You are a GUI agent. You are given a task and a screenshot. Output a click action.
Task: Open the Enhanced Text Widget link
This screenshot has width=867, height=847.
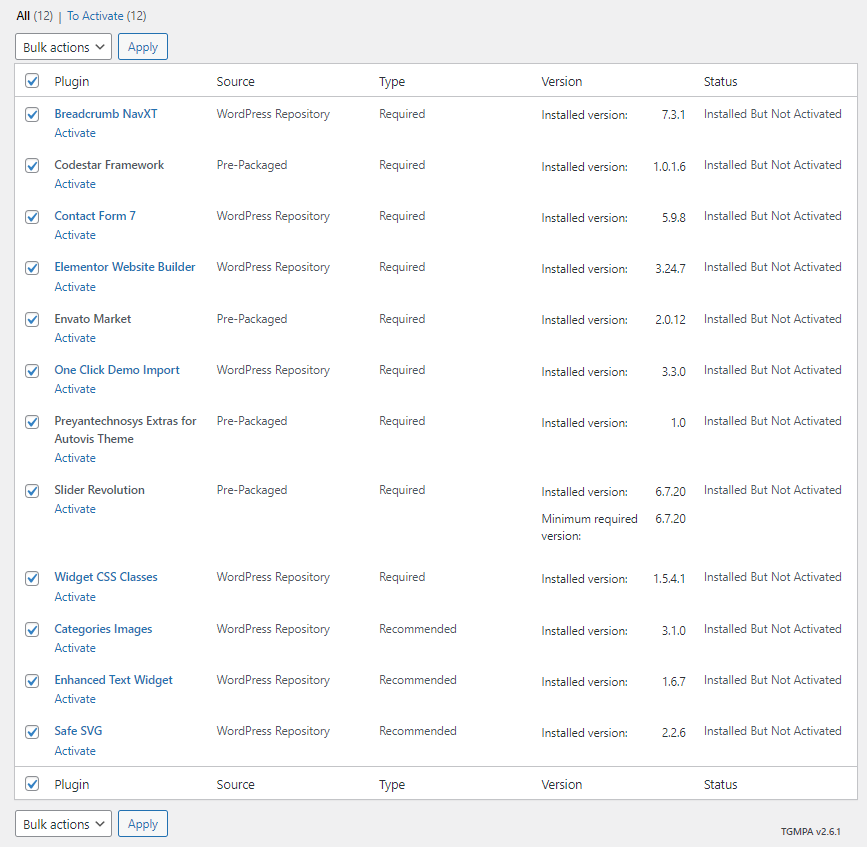113,680
